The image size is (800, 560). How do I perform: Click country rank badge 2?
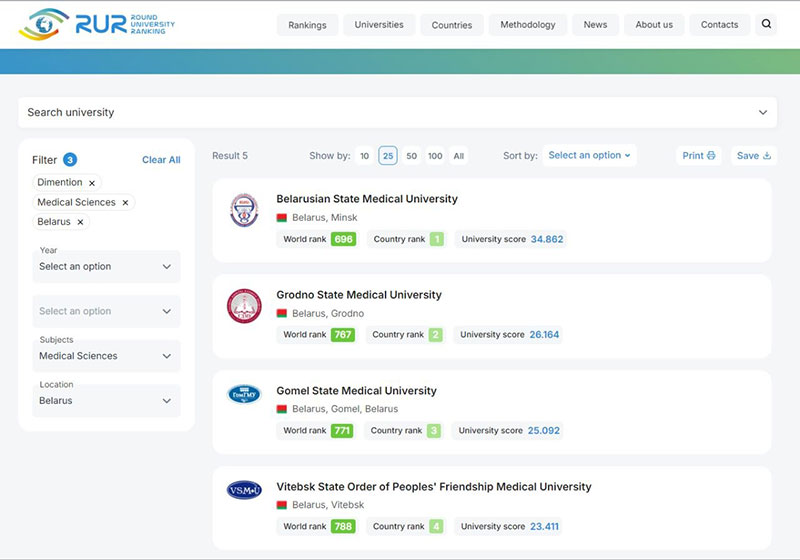[x=435, y=335]
